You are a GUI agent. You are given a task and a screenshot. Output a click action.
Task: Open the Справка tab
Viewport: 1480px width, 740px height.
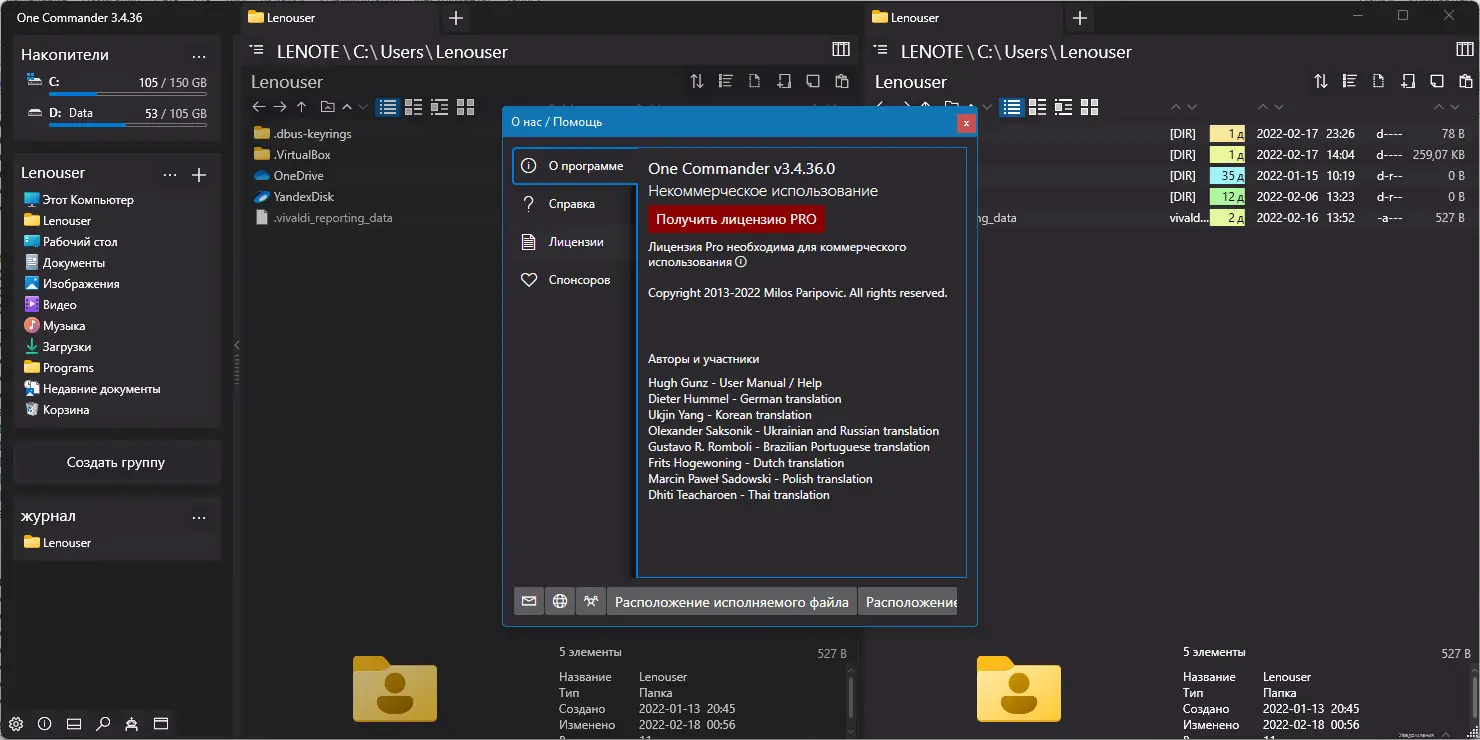coord(574,204)
